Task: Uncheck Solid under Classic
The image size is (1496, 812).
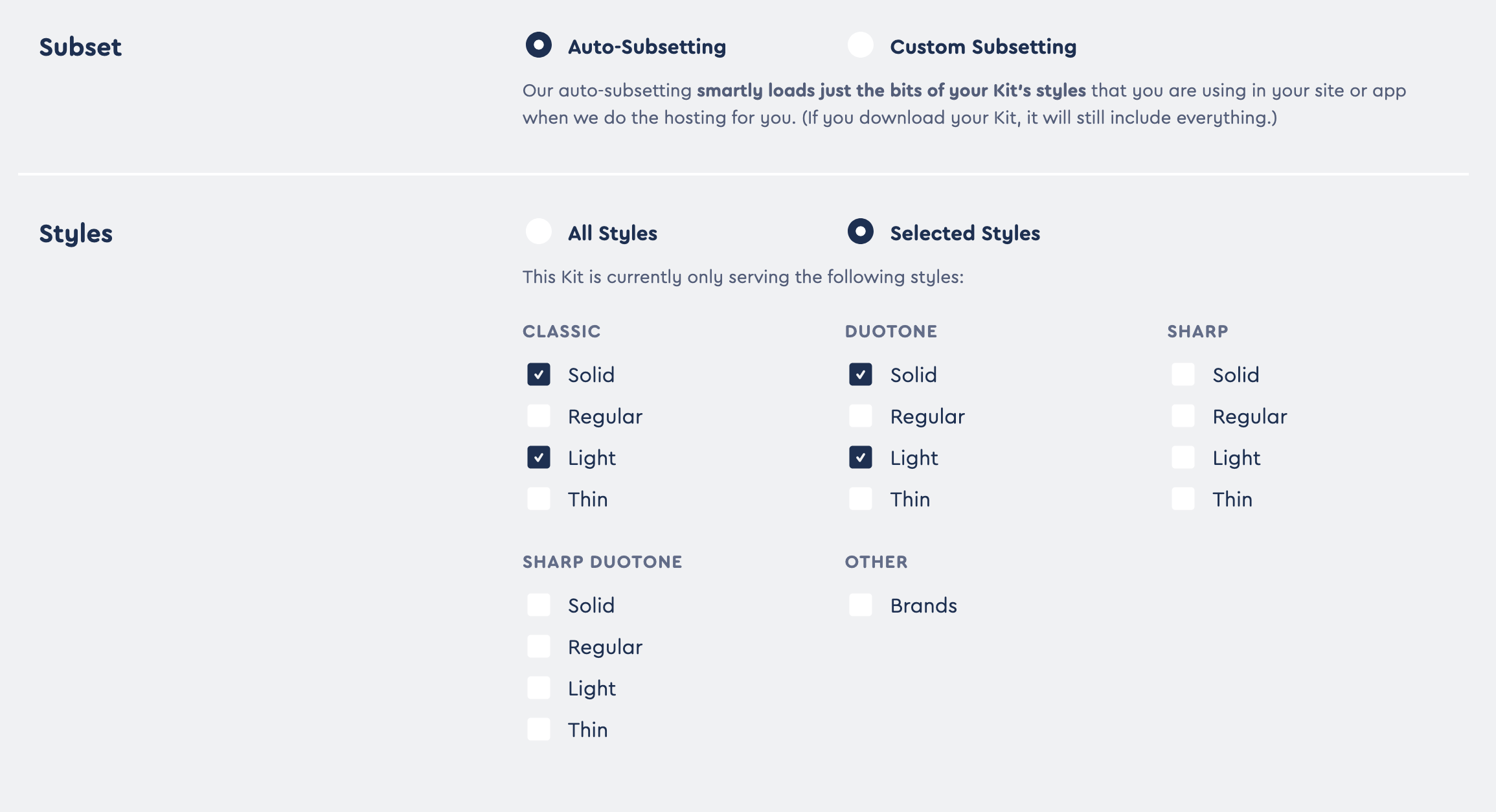Action: [538, 374]
